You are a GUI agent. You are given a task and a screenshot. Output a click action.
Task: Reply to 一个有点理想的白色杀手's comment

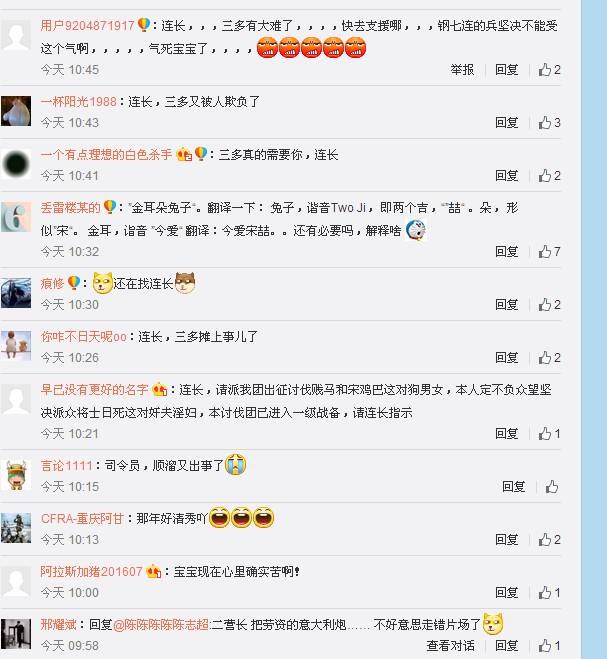(x=506, y=175)
